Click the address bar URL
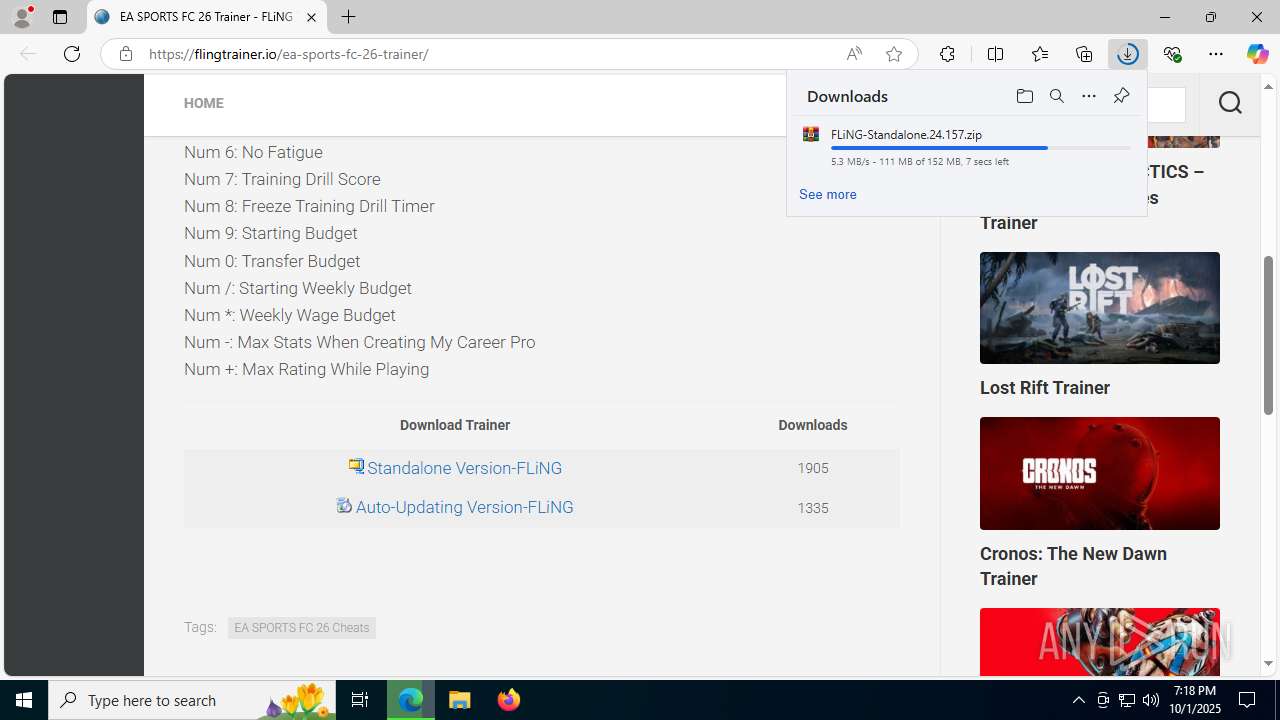 (x=289, y=54)
